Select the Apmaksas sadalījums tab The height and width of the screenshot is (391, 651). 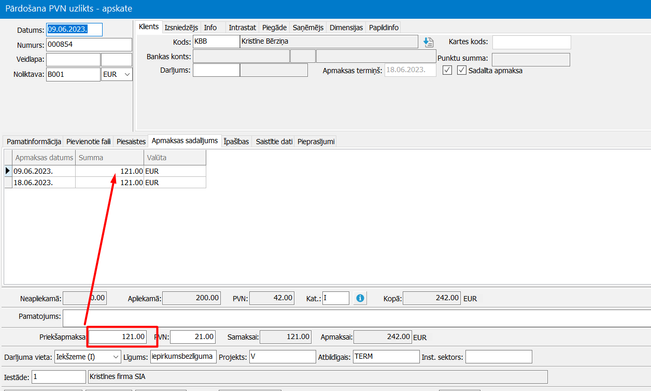pyautogui.click(x=184, y=141)
